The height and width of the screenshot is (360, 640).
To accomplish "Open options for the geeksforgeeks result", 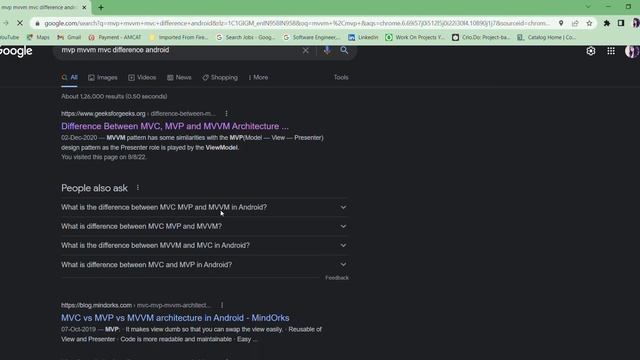I will 227,113.
